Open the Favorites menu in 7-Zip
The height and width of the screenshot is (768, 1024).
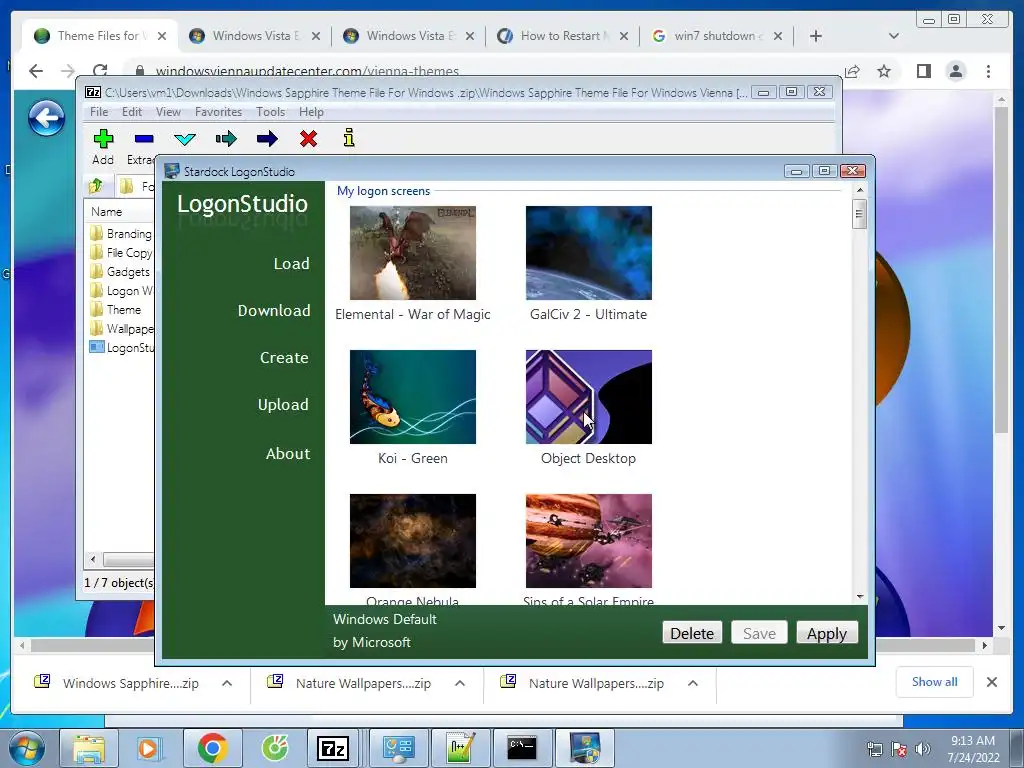[218, 112]
